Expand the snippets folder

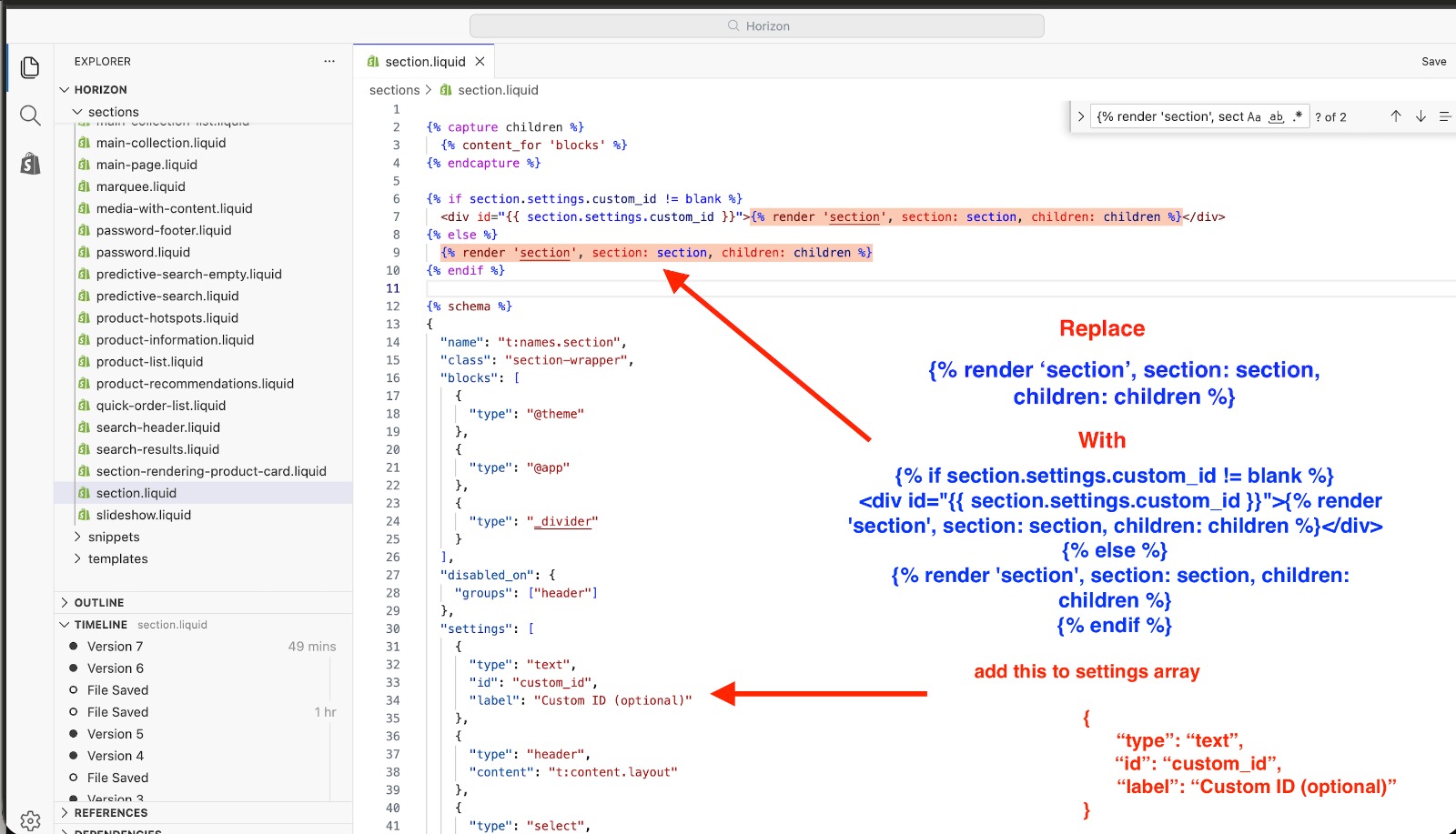[x=114, y=537]
